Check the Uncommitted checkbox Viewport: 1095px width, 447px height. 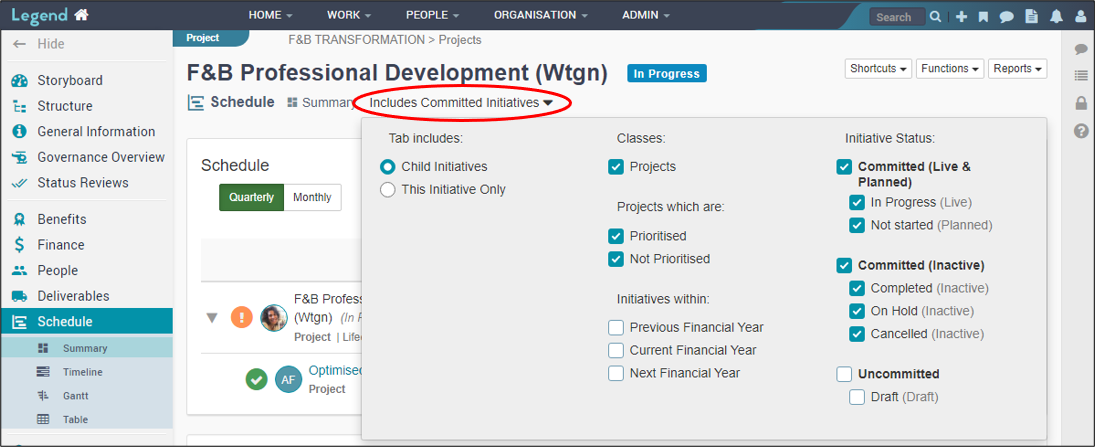click(x=844, y=374)
